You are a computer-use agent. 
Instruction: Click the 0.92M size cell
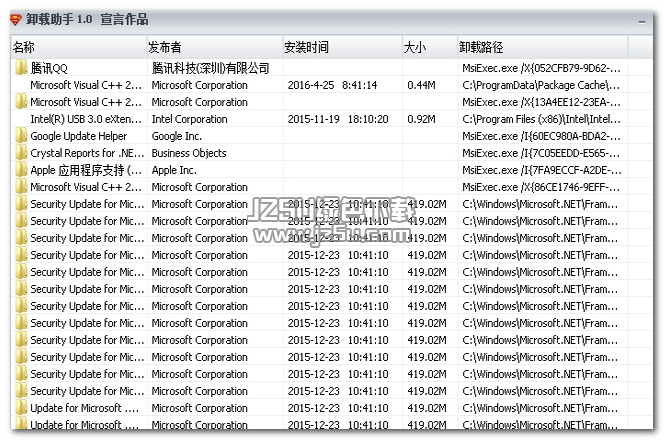tap(421, 119)
